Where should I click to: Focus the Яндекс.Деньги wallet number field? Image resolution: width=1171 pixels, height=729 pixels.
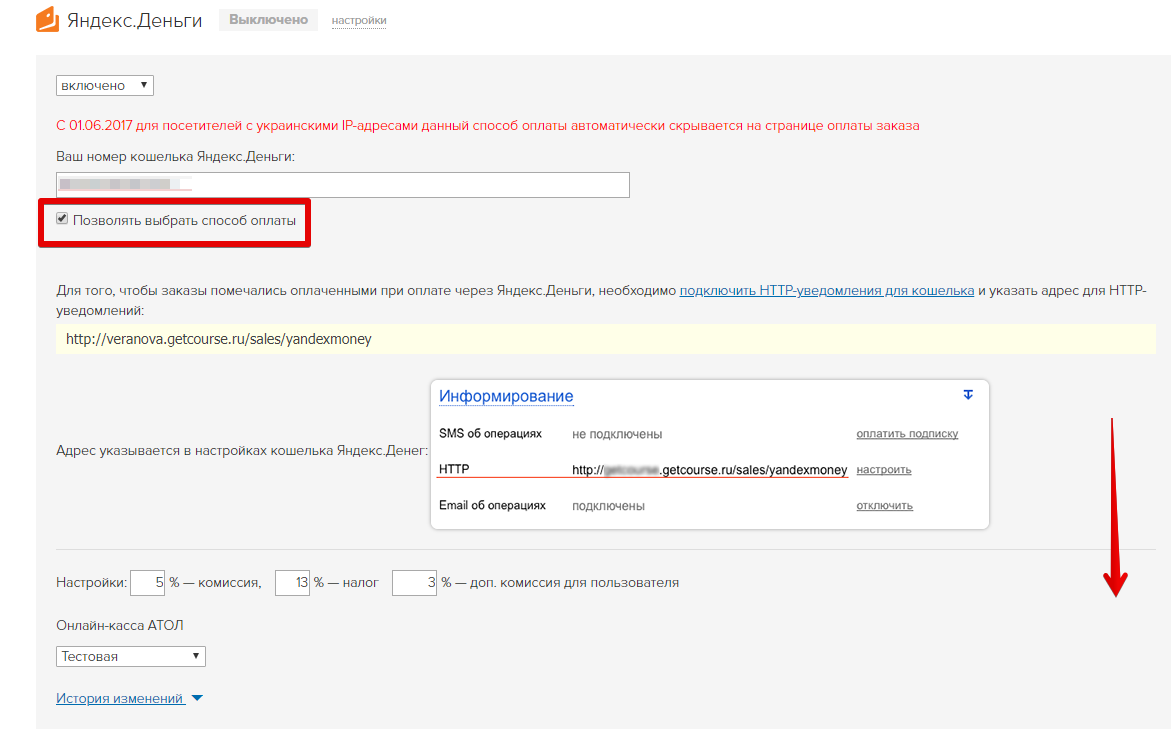[x=343, y=184]
